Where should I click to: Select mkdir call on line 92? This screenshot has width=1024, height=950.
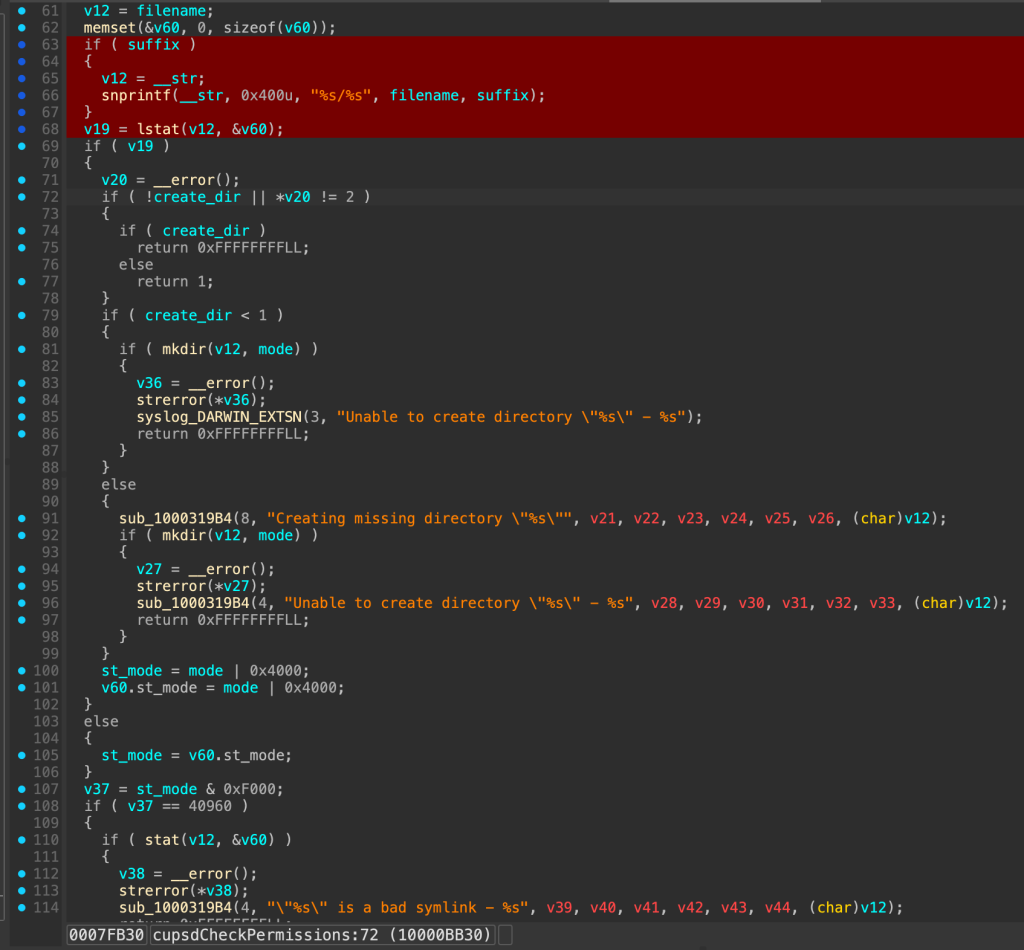pos(184,535)
